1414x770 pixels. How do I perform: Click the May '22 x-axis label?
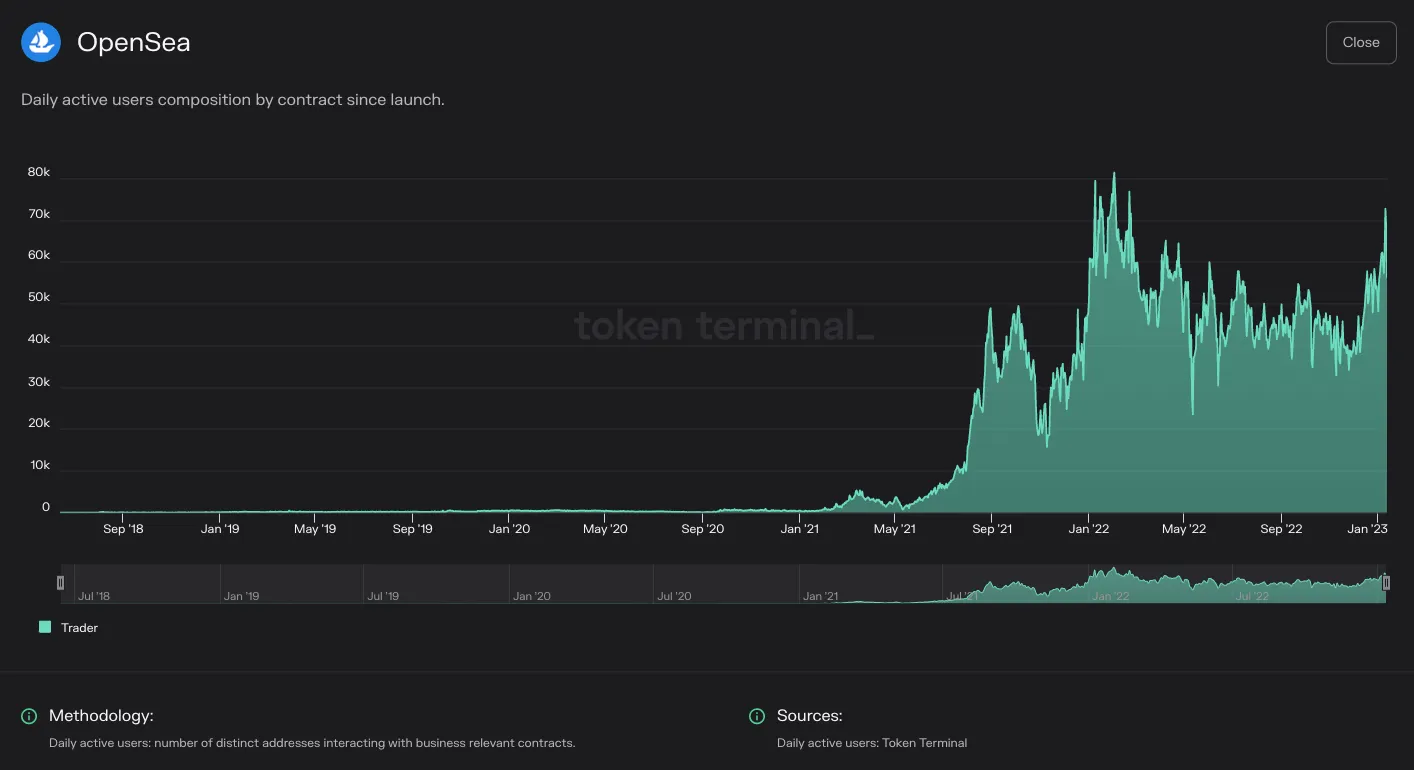[x=1183, y=529]
